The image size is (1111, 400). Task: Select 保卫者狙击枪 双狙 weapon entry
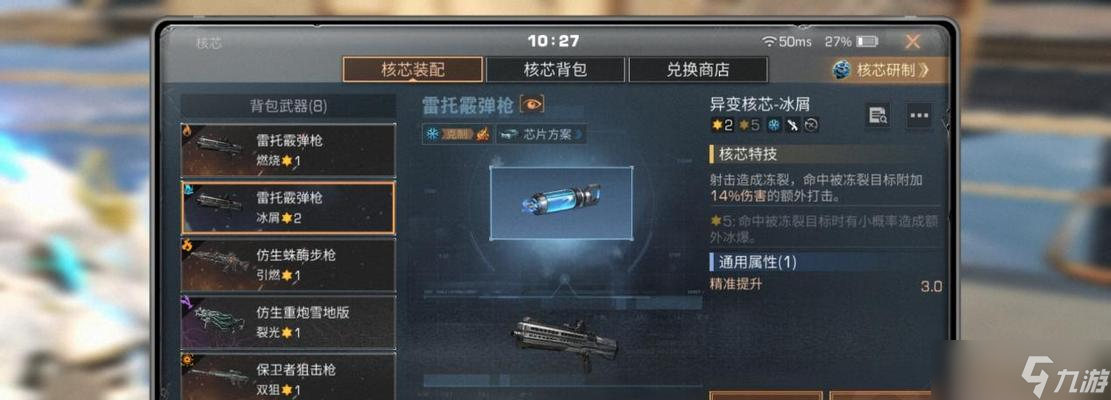(288, 377)
